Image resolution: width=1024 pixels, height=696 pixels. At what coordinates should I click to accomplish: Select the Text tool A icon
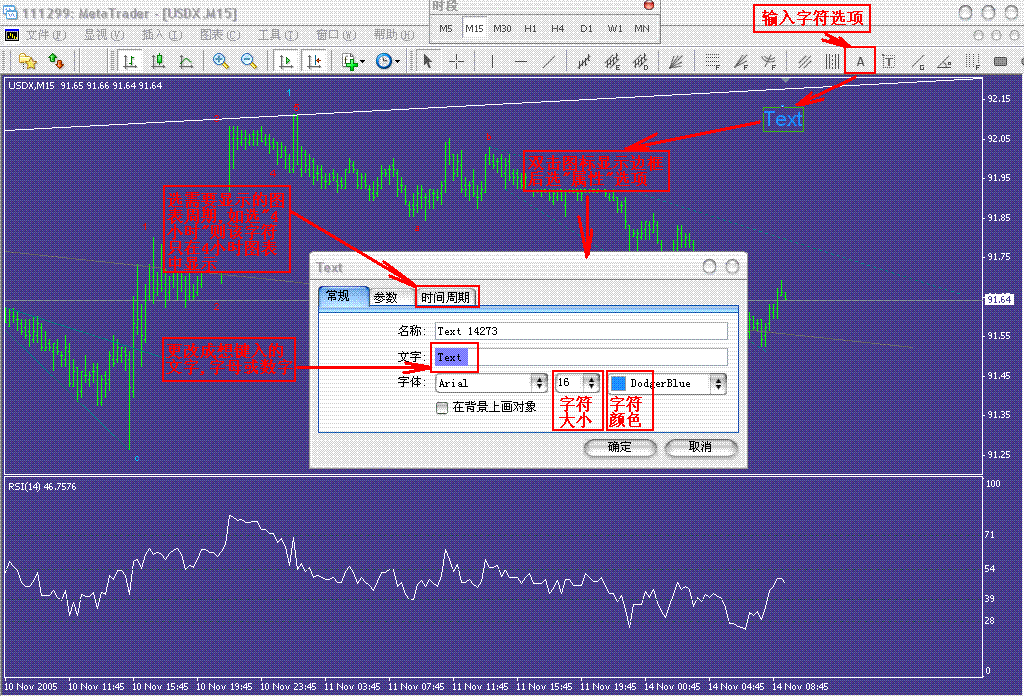860,61
